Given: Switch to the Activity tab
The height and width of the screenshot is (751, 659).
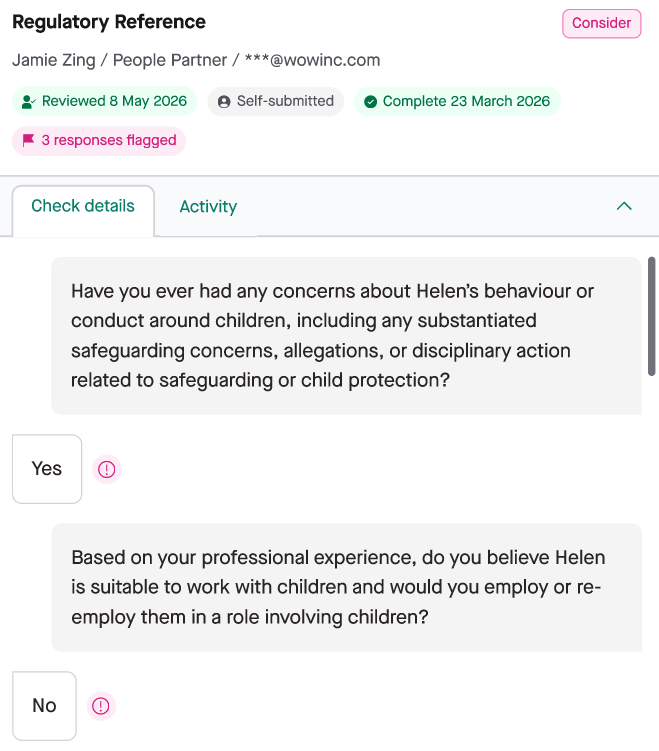Looking at the screenshot, I should [x=208, y=206].
